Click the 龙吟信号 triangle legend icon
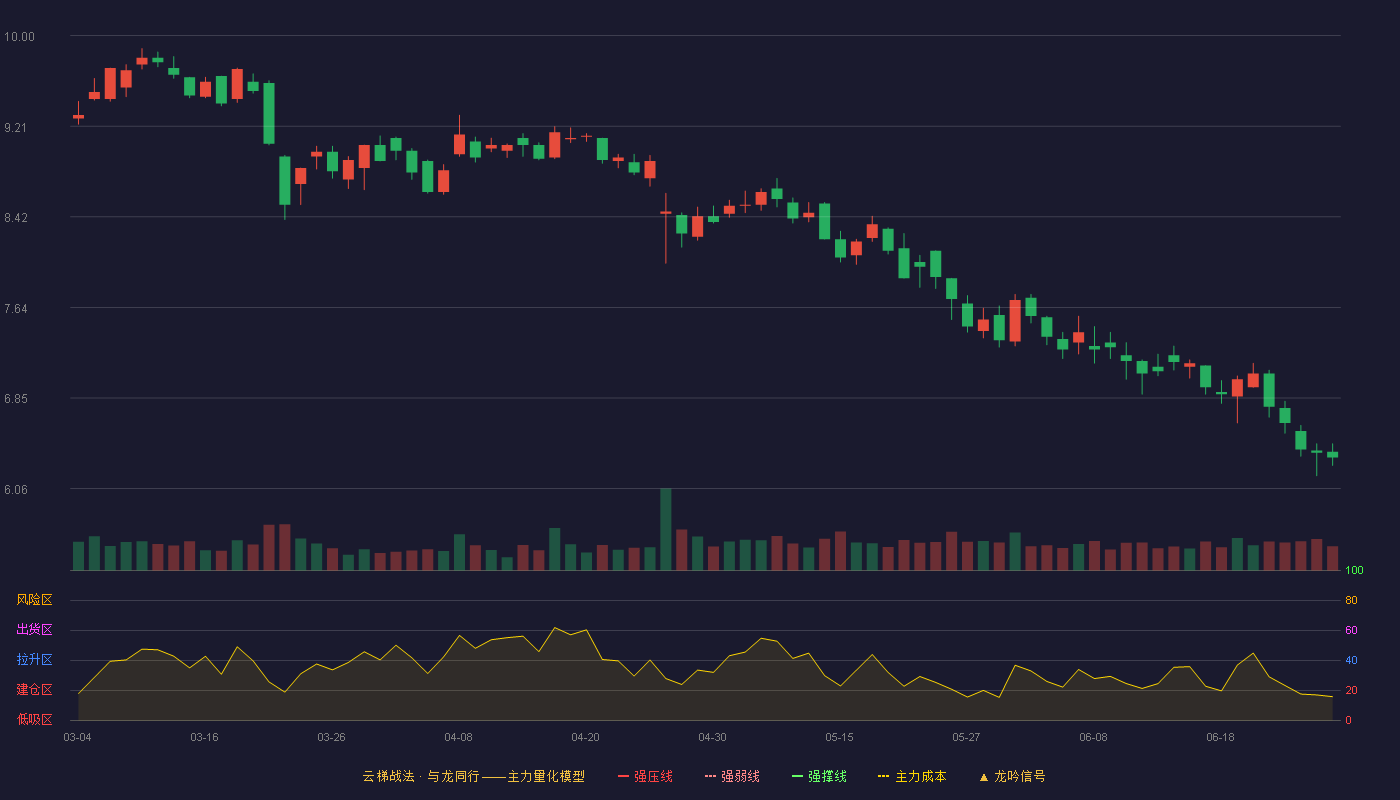The height and width of the screenshot is (800, 1400). pyautogui.click(x=983, y=776)
